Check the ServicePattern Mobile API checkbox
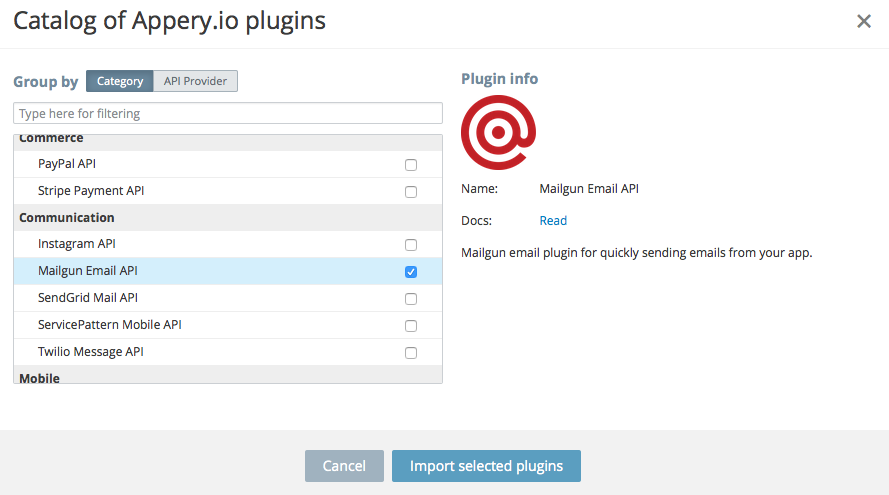 411,326
